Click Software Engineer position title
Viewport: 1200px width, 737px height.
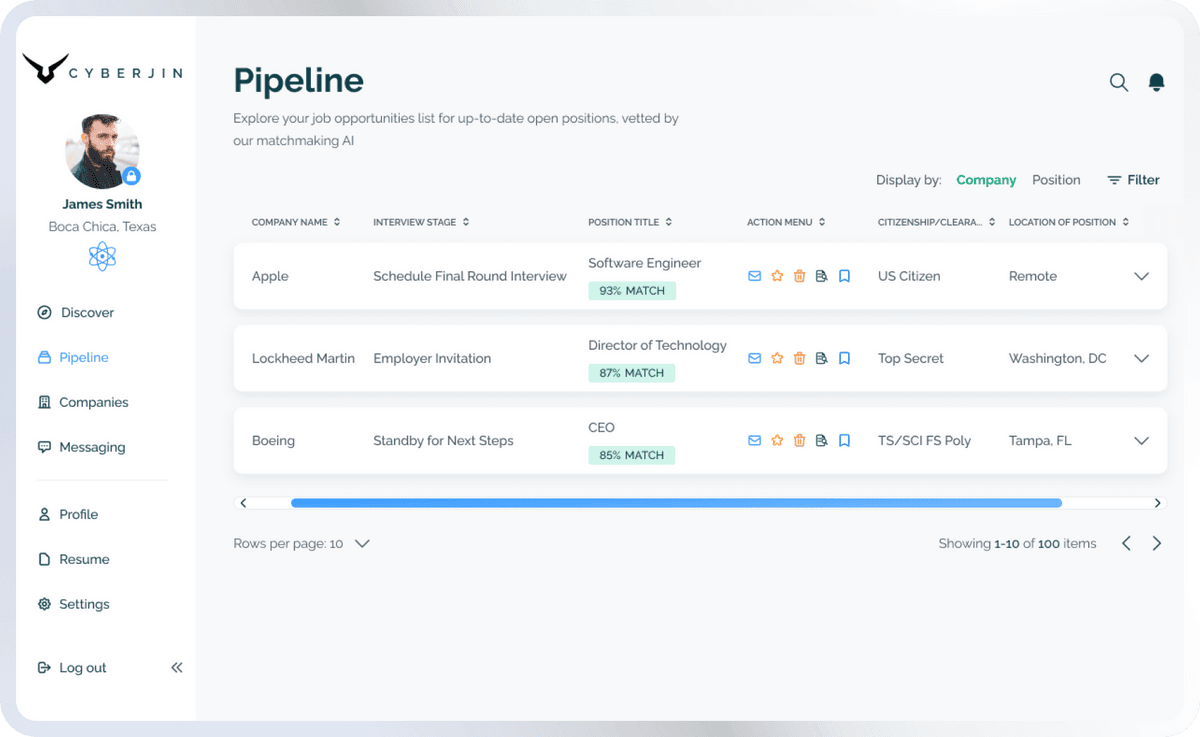pos(645,263)
